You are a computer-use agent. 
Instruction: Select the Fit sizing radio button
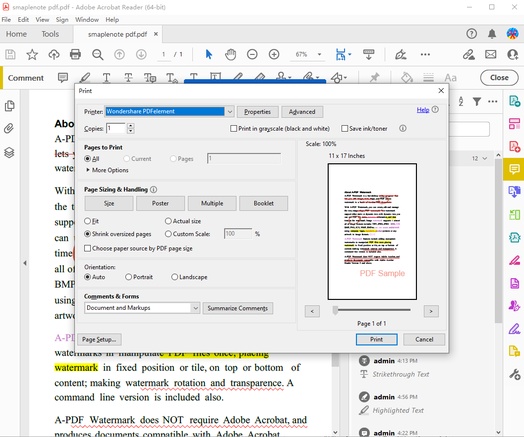pyautogui.click(x=88, y=221)
